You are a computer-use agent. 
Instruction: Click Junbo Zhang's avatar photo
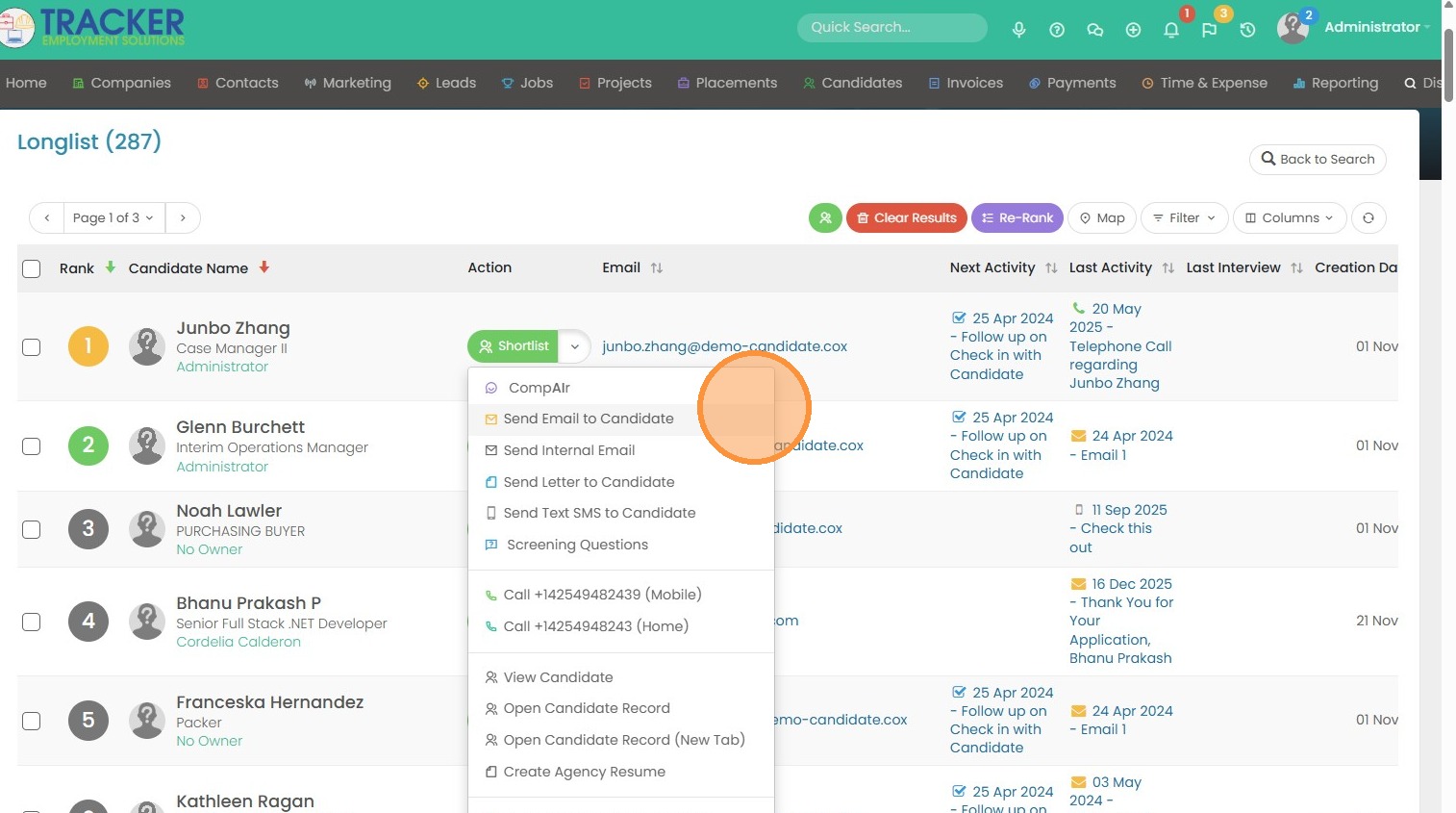(147, 346)
